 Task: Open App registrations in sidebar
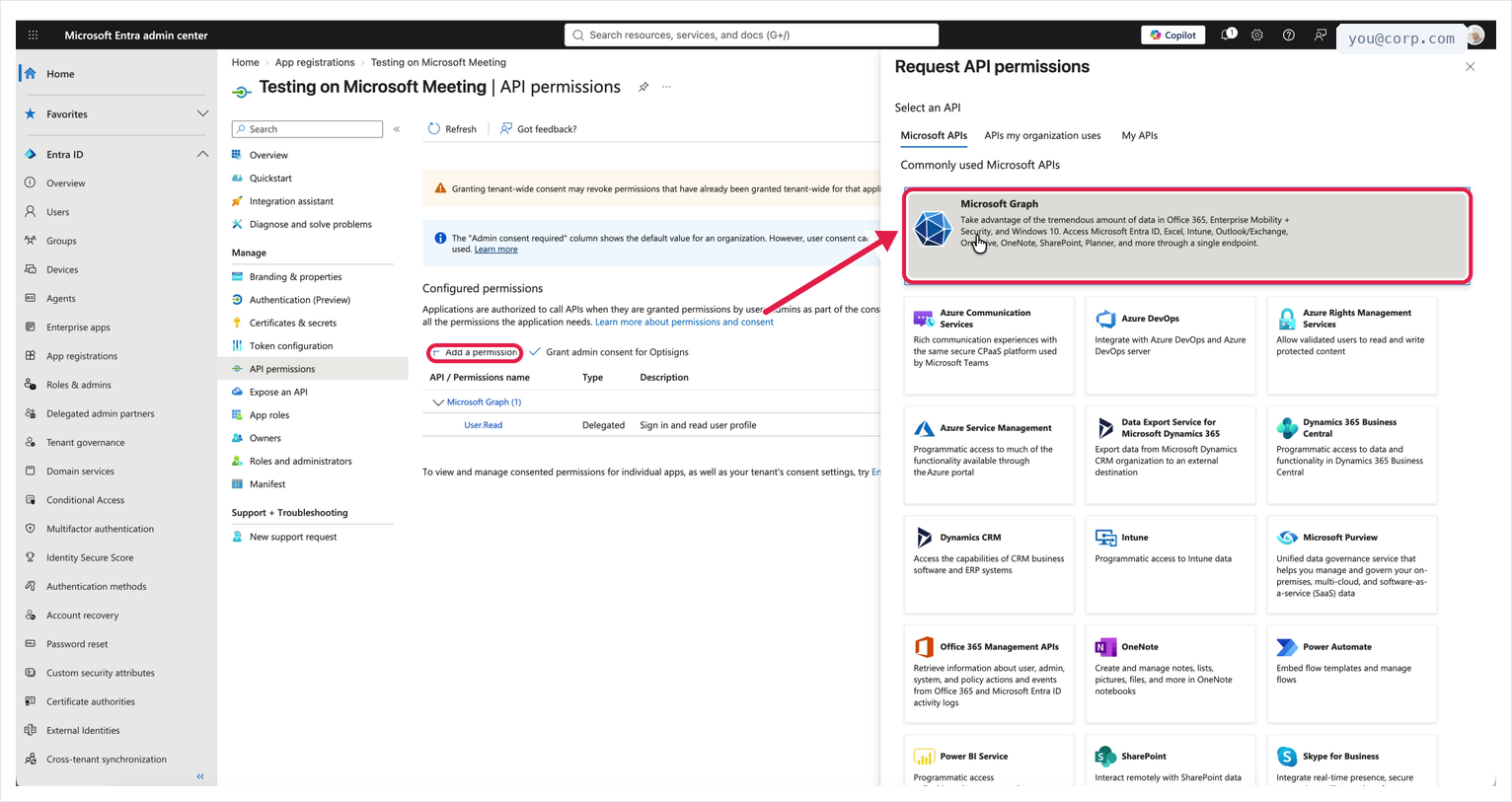[82, 355]
